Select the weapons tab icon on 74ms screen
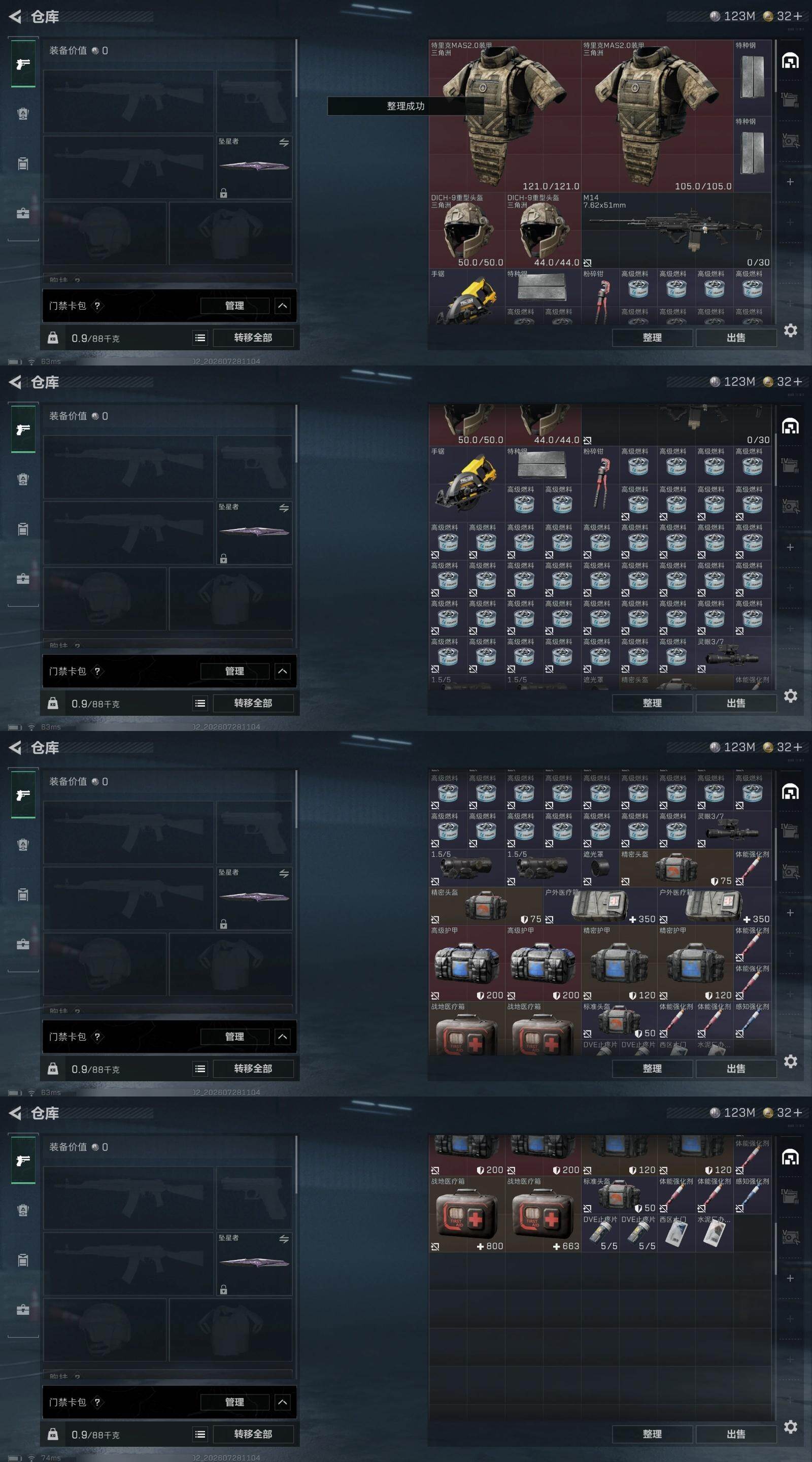 click(x=23, y=1160)
